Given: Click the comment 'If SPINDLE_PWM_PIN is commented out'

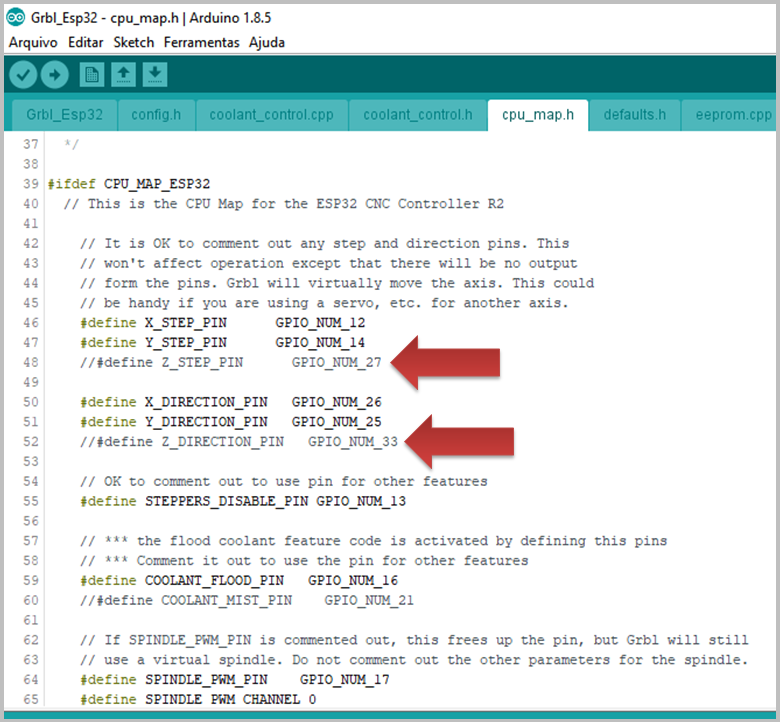Looking at the screenshot, I should click(414, 640).
